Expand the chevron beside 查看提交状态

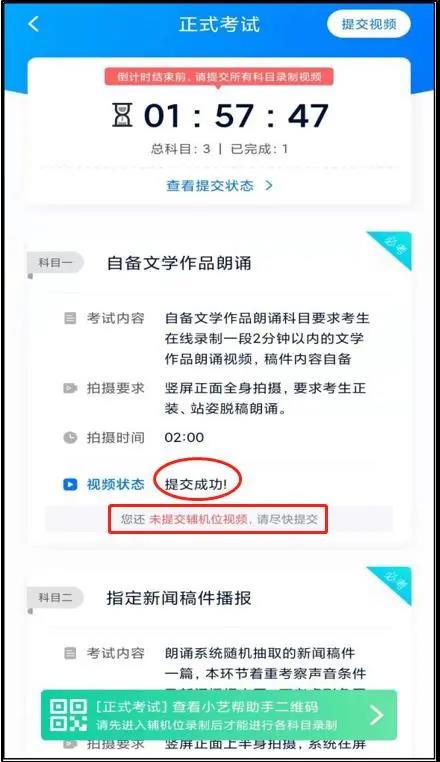[x=269, y=186]
